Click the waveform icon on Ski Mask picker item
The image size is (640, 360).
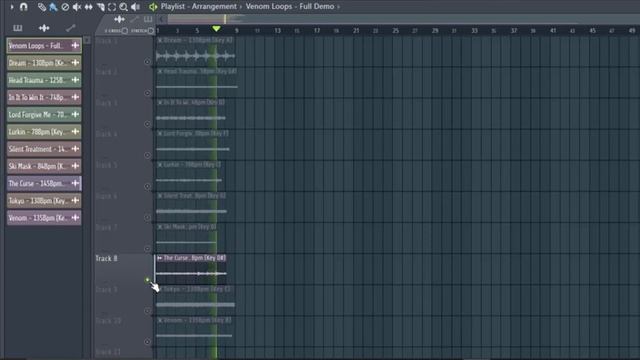tap(75, 166)
